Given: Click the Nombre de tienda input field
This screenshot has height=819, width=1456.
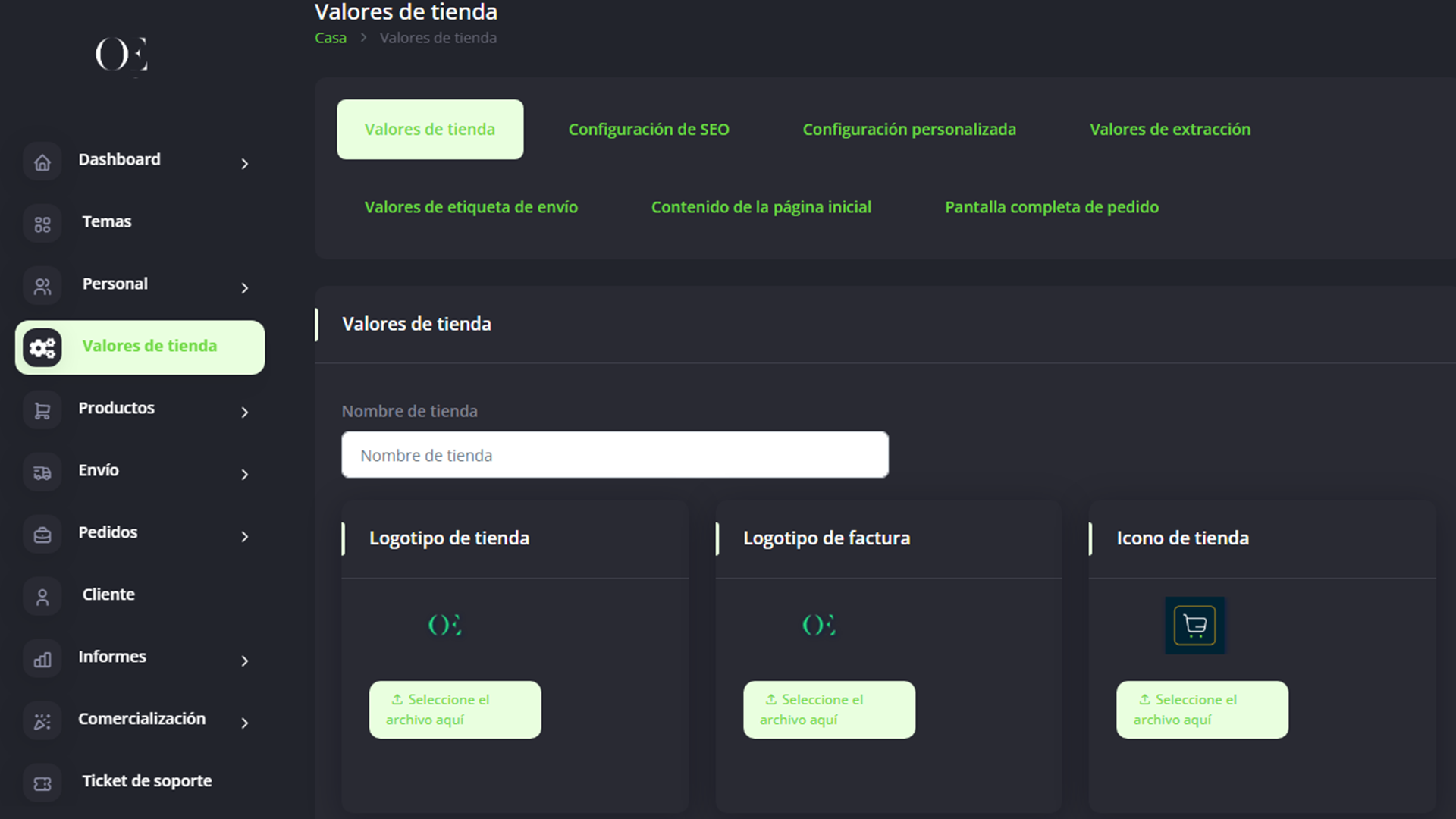Looking at the screenshot, I should pos(614,455).
